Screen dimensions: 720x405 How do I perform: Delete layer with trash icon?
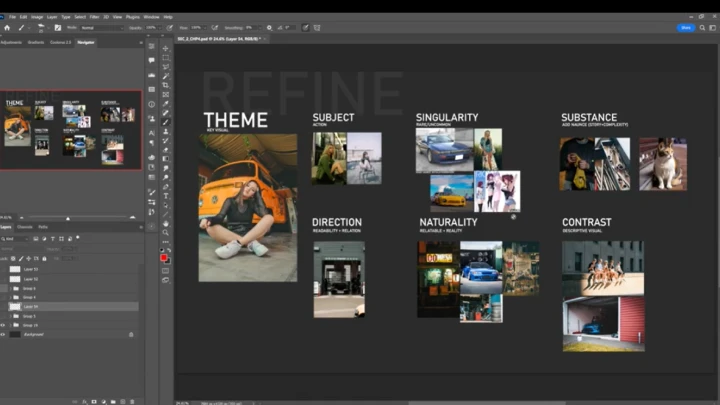[x=132, y=402]
